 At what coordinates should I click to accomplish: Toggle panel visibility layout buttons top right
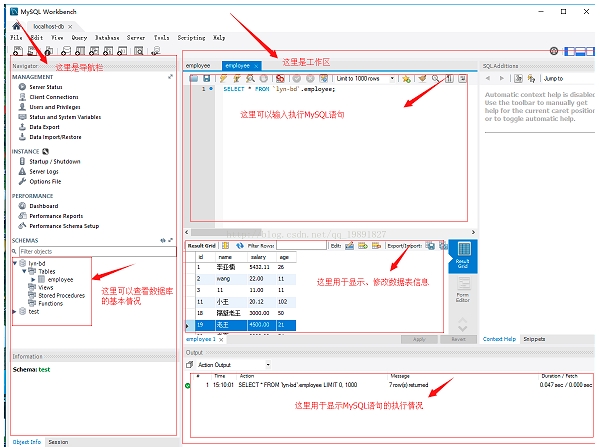580,51
